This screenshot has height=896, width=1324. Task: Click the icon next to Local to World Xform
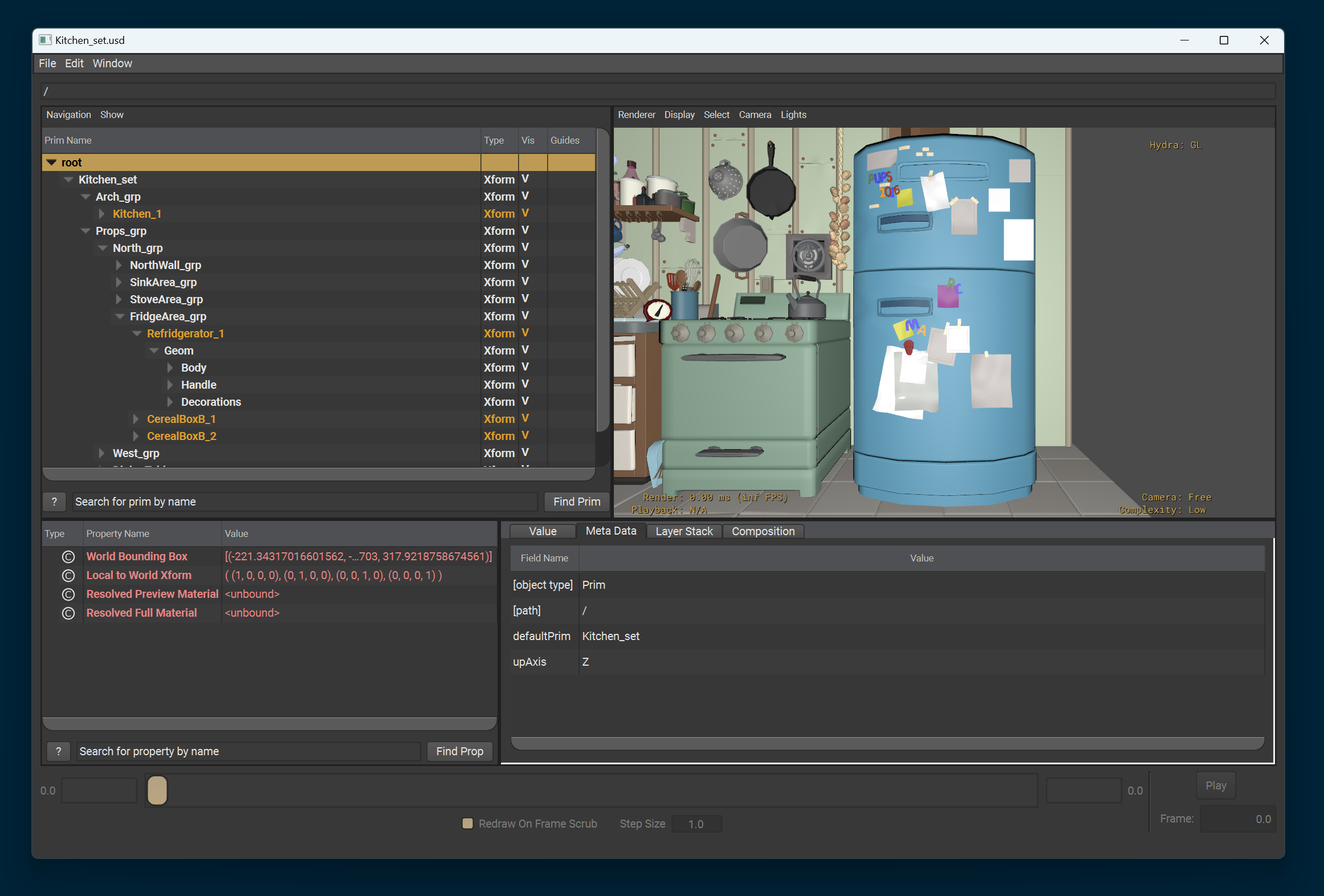pos(68,576)
